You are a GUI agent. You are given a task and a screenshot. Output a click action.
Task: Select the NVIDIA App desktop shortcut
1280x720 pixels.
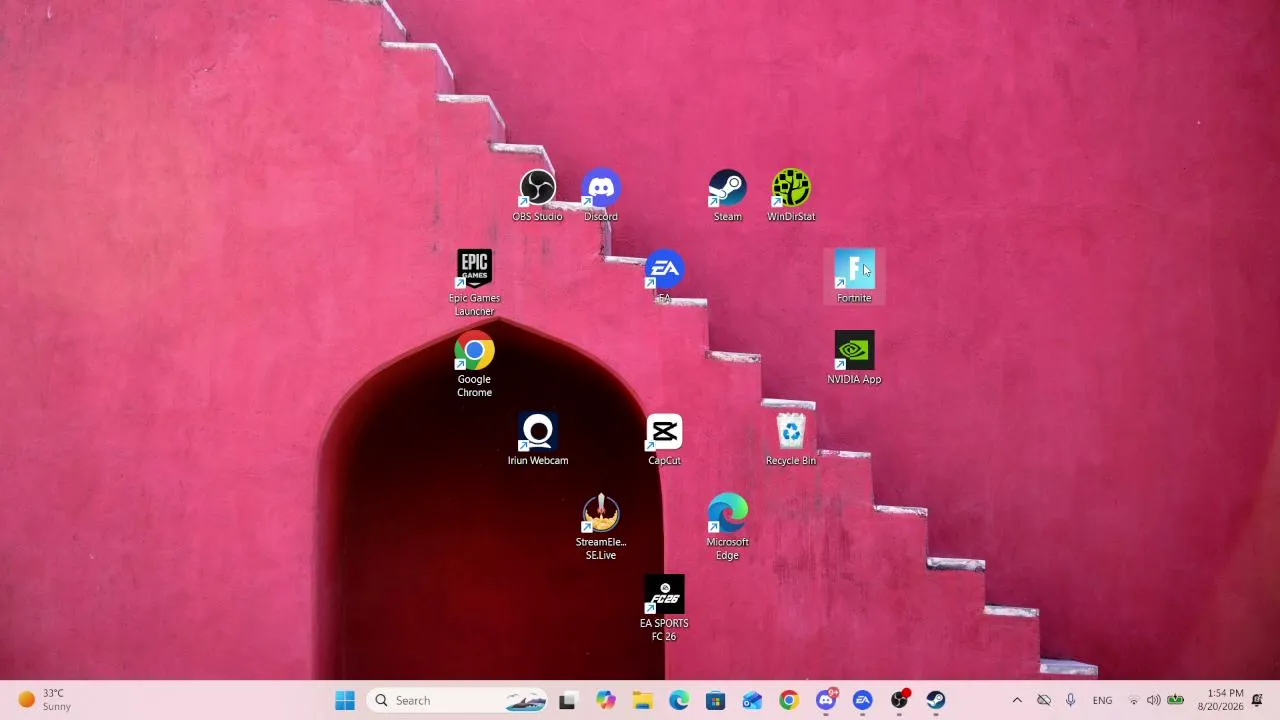(x=854, y=358)
